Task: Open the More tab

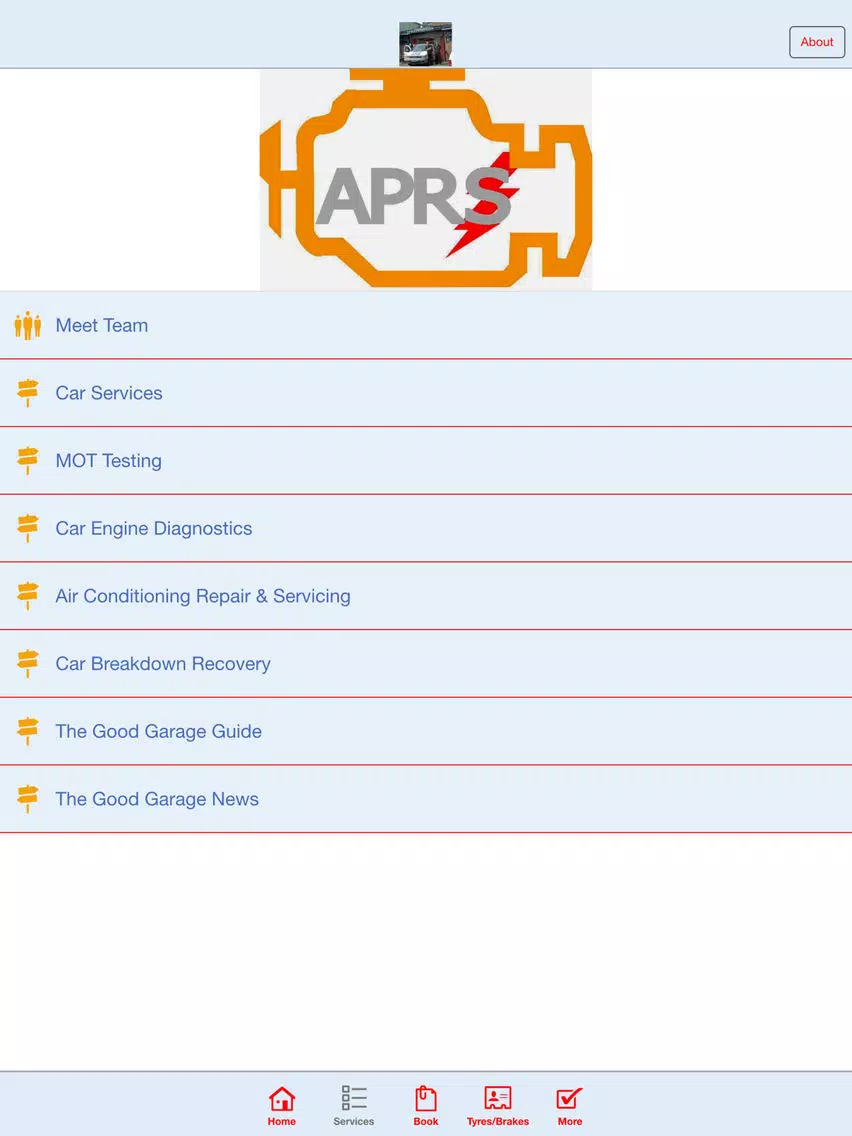Action: 569,1106
